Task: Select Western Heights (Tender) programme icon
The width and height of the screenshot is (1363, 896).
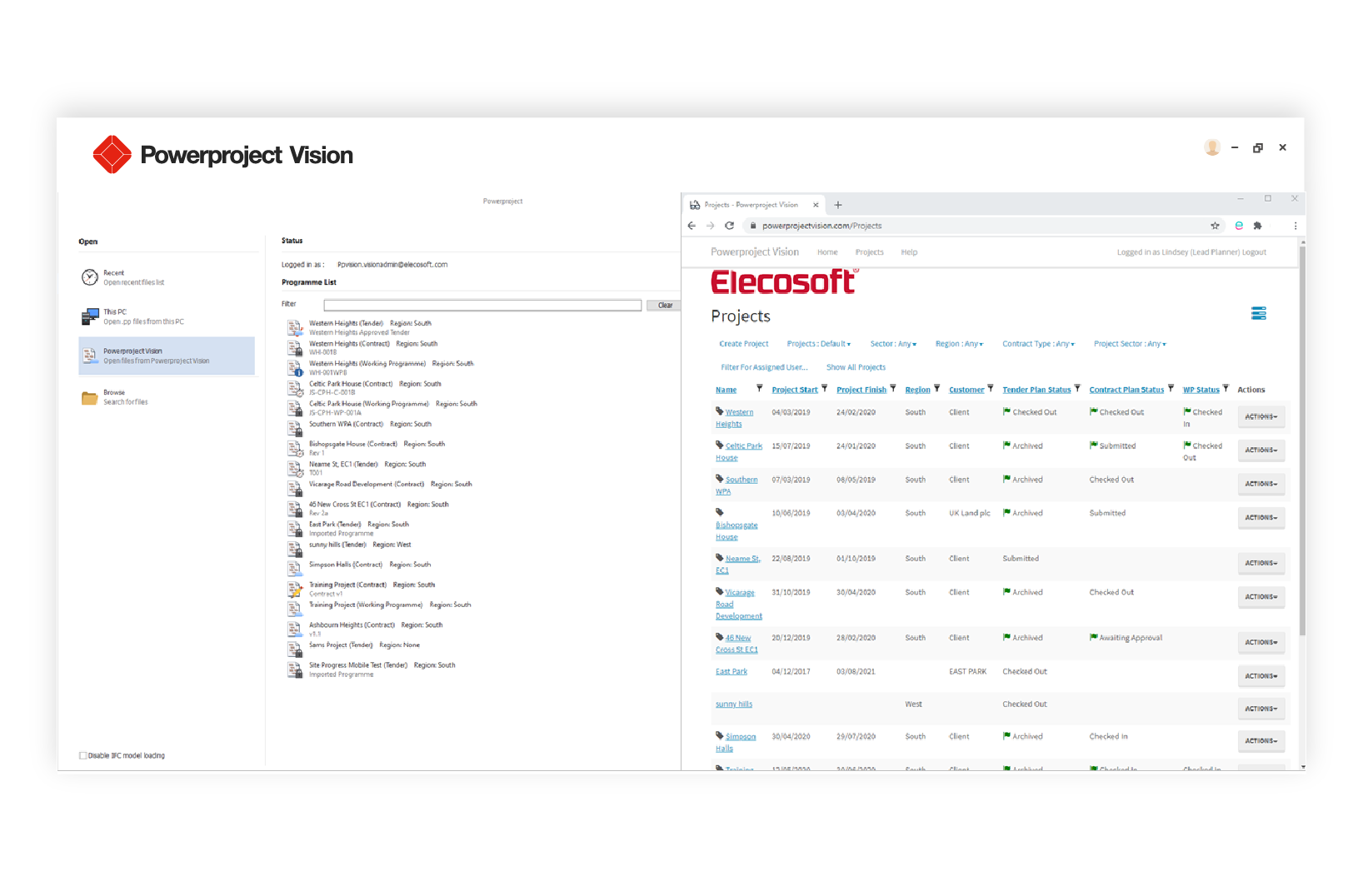Action: [x=295, y=327]
